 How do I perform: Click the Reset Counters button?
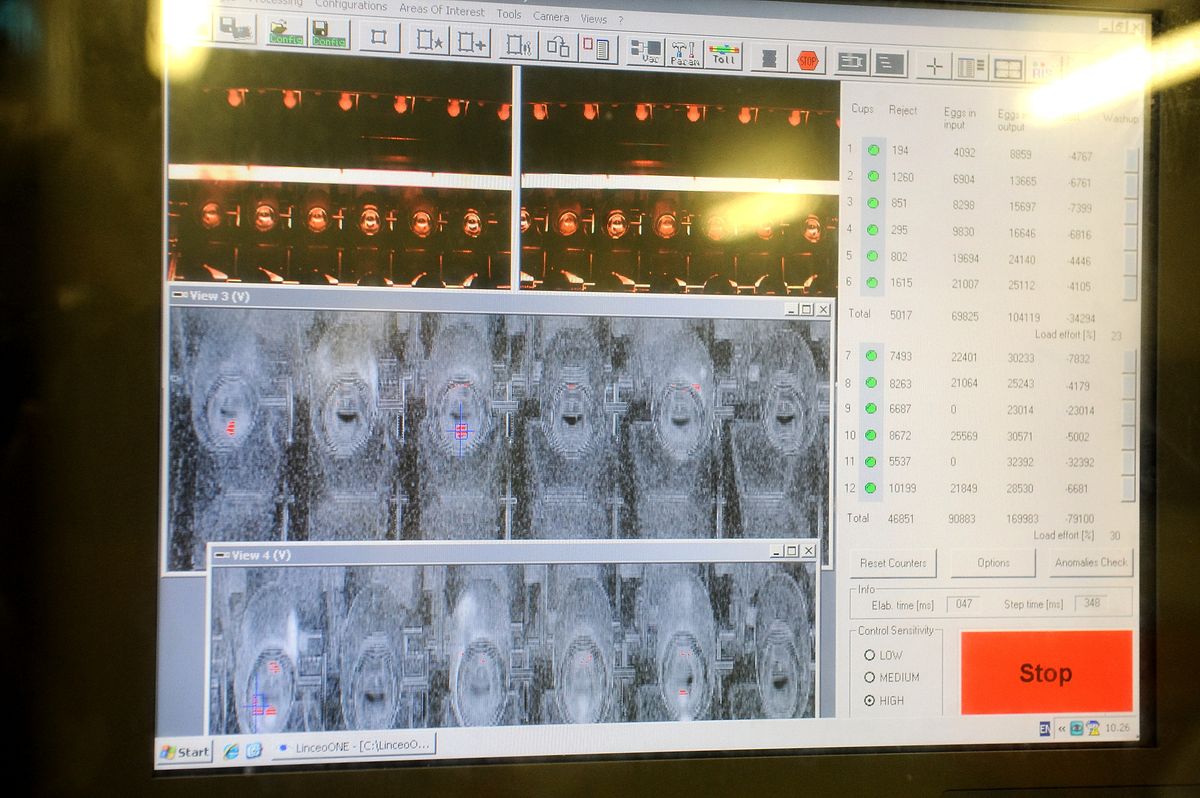[x=893, y=562]
